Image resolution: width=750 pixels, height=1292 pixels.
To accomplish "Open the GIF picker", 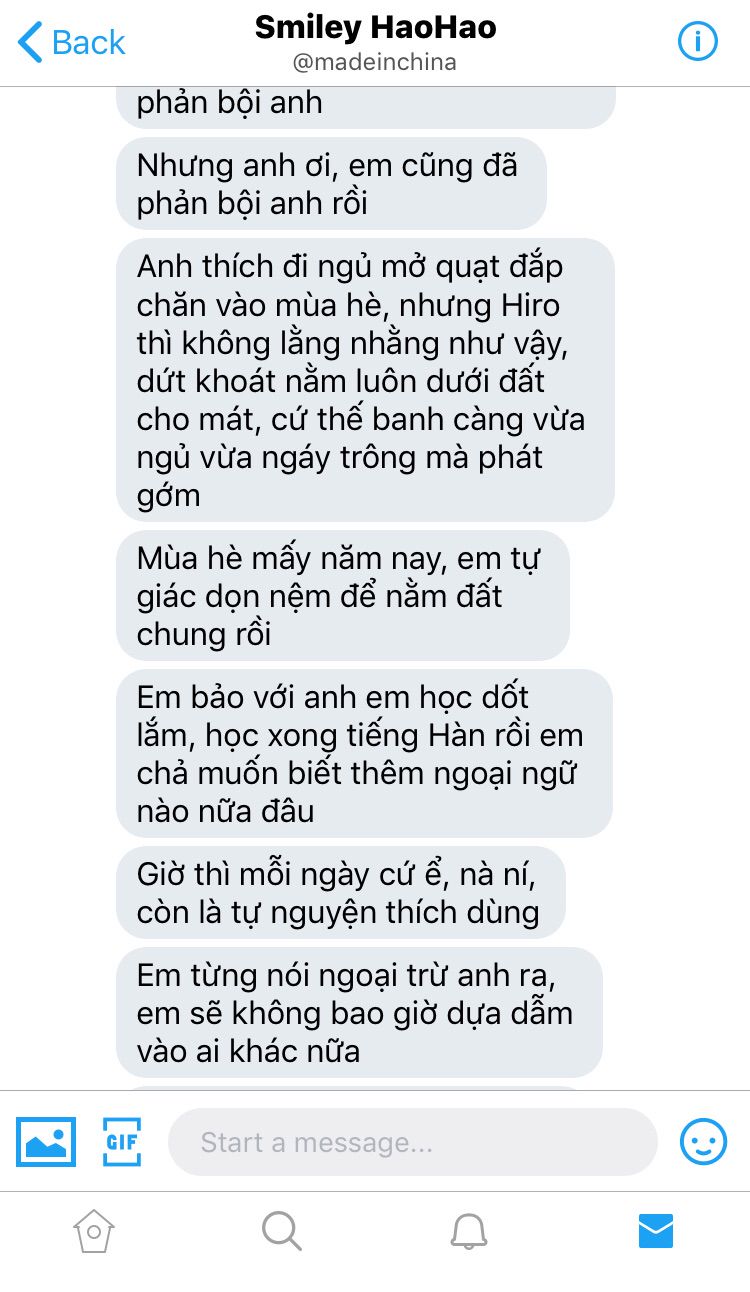I will pos(122,1142).
